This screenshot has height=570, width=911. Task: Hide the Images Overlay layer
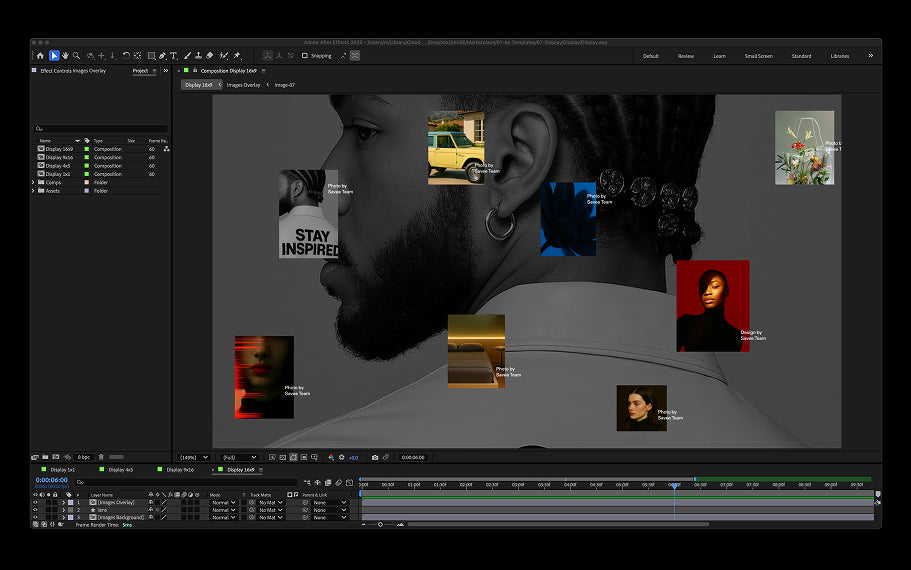[35, 502]
